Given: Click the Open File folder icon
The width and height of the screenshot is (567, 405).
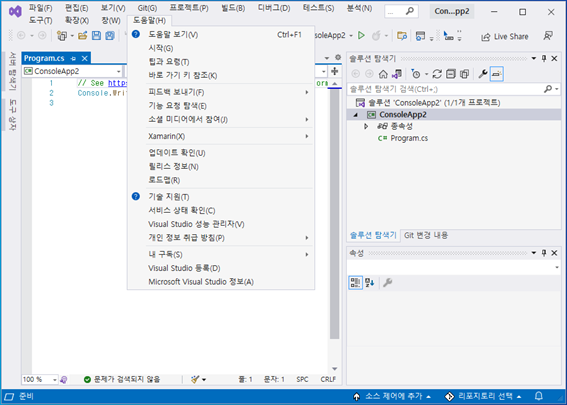Looking at the screenshot, I should (83, 36).
